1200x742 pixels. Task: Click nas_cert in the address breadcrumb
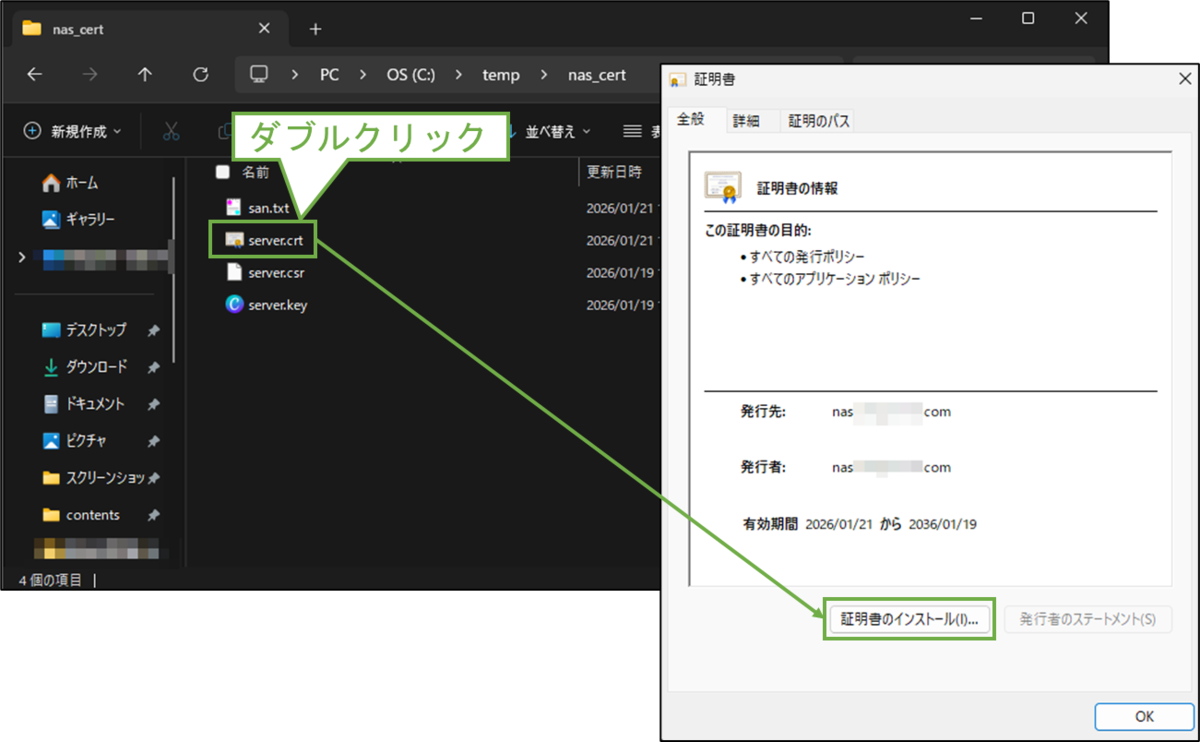(597, 75)
